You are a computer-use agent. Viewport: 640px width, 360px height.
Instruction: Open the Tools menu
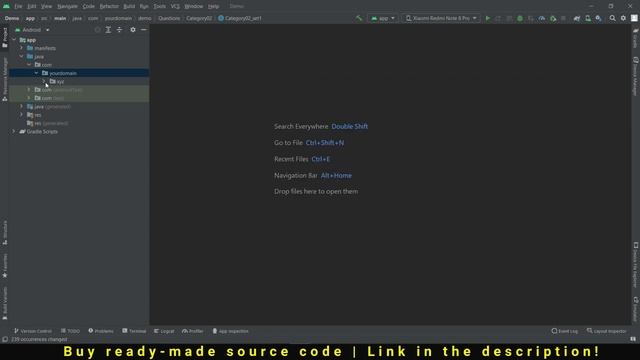tap(160, 7)
